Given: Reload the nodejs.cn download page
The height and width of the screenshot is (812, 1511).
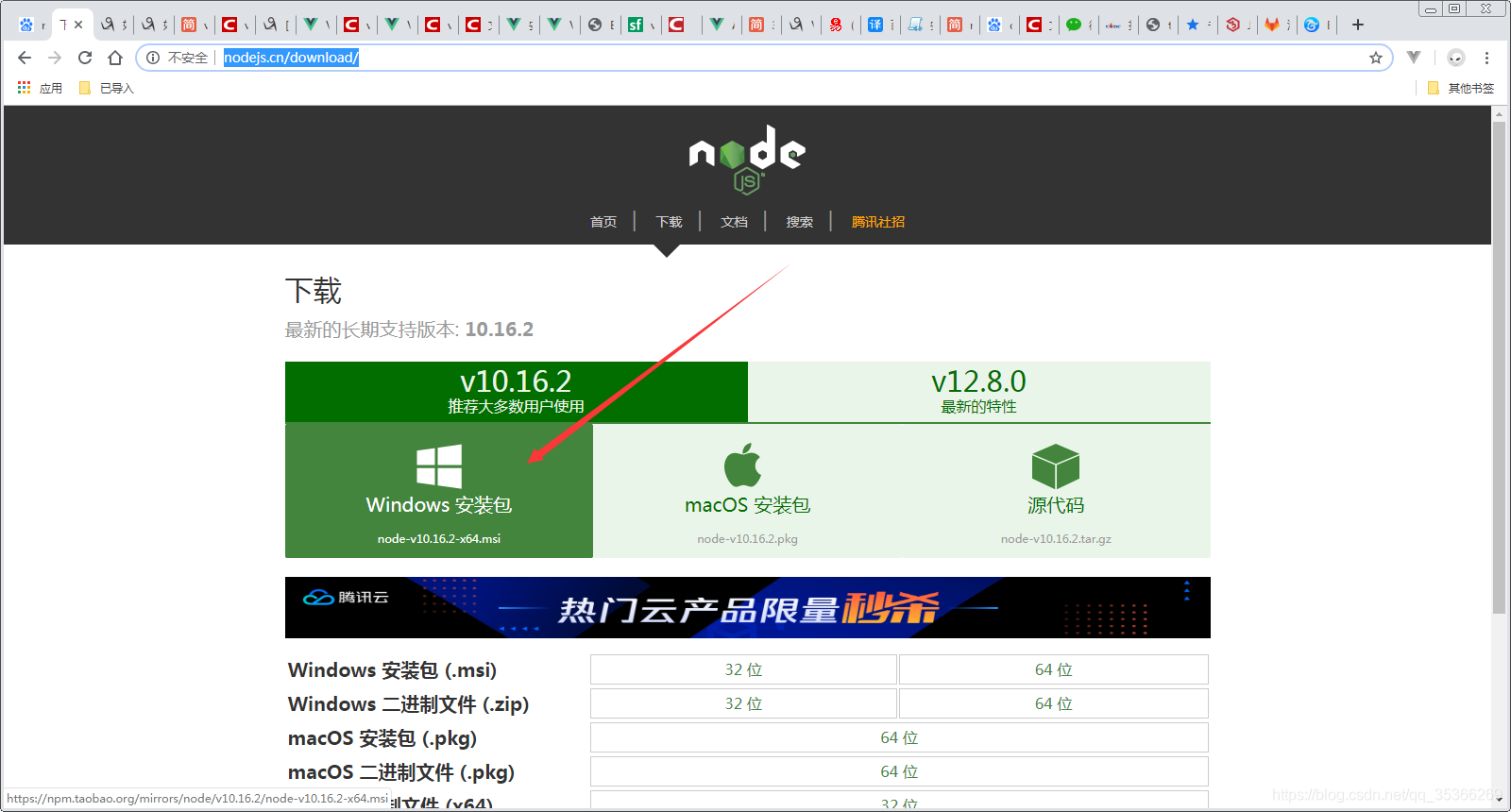Looking at the screenshot, I should (x=85, y=58).
